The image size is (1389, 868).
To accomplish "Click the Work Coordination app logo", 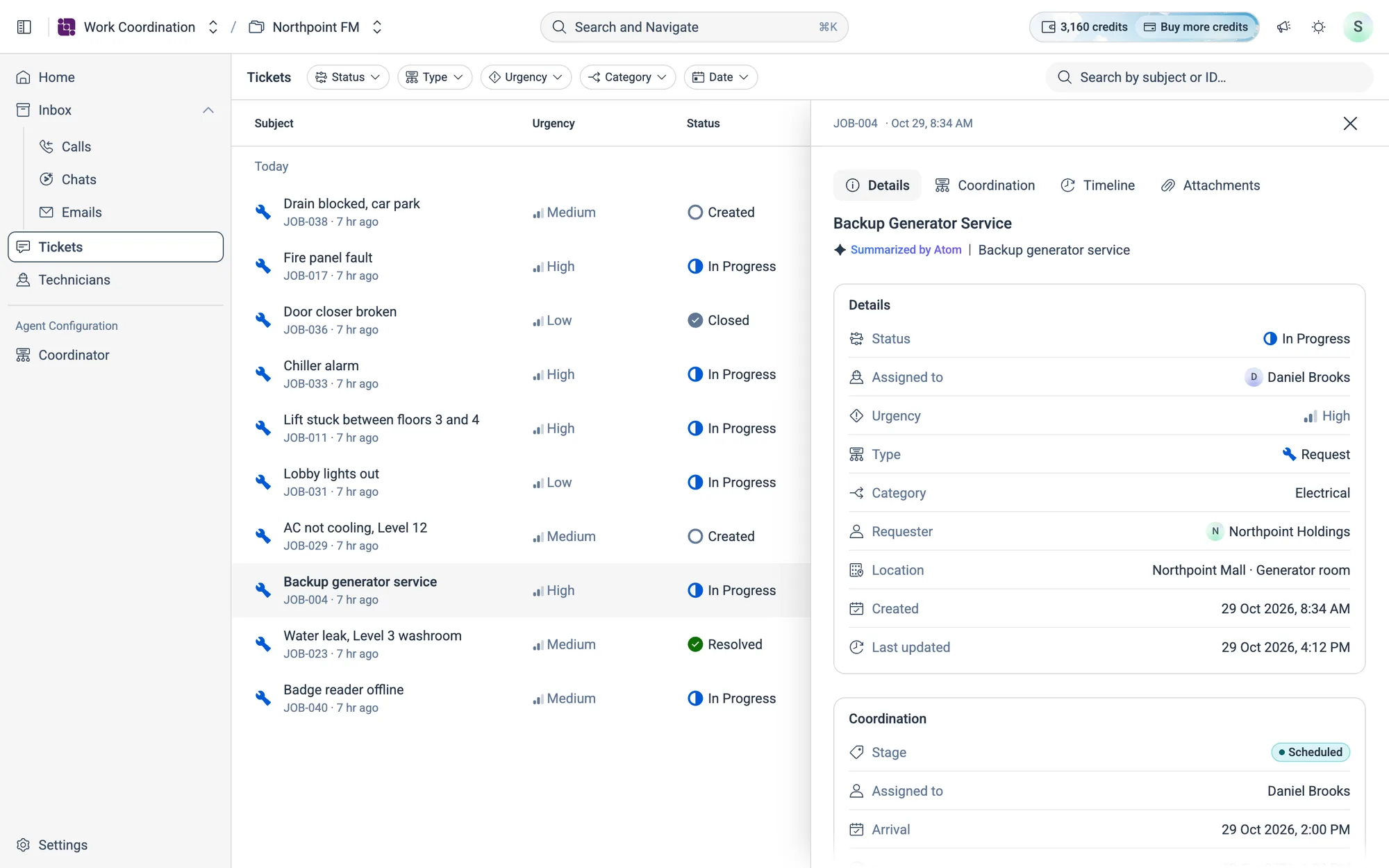I will coord(67,27).
